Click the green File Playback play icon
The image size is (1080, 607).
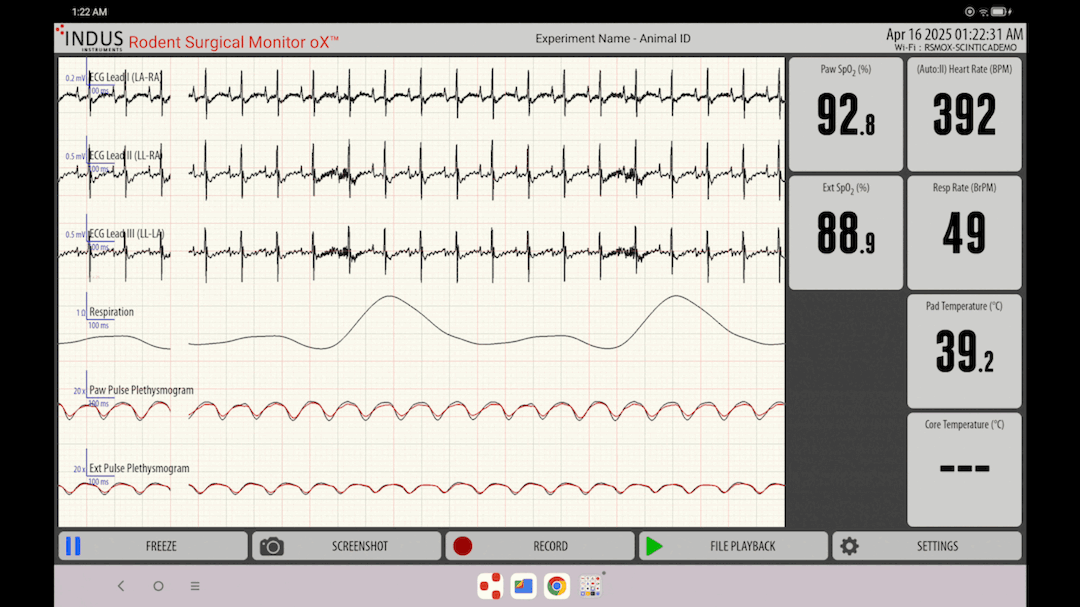point(654,546)
